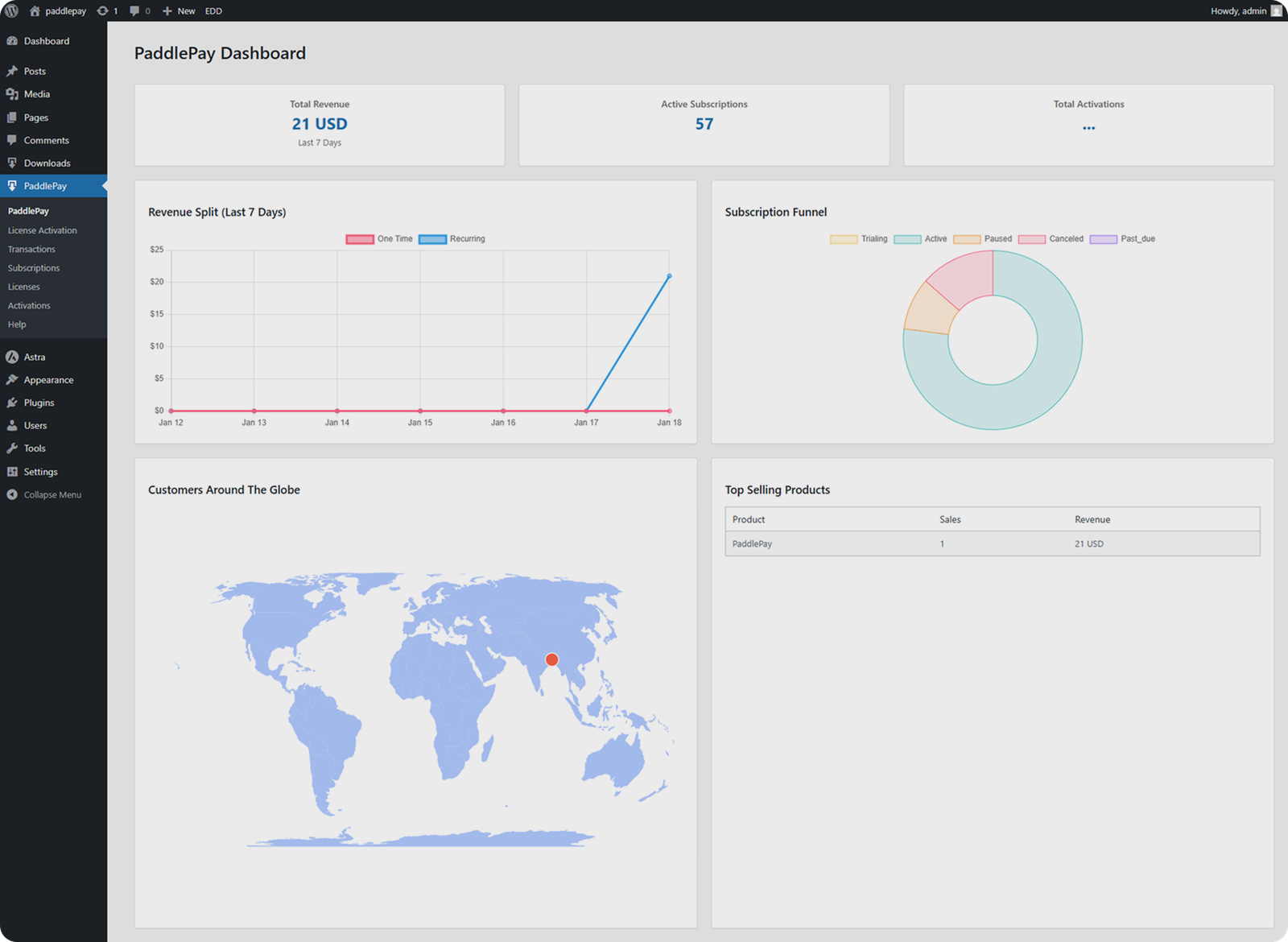The image size is (1288, 942).
Task: Click the Plugins plug icon
Action: [x=12, y=403]
